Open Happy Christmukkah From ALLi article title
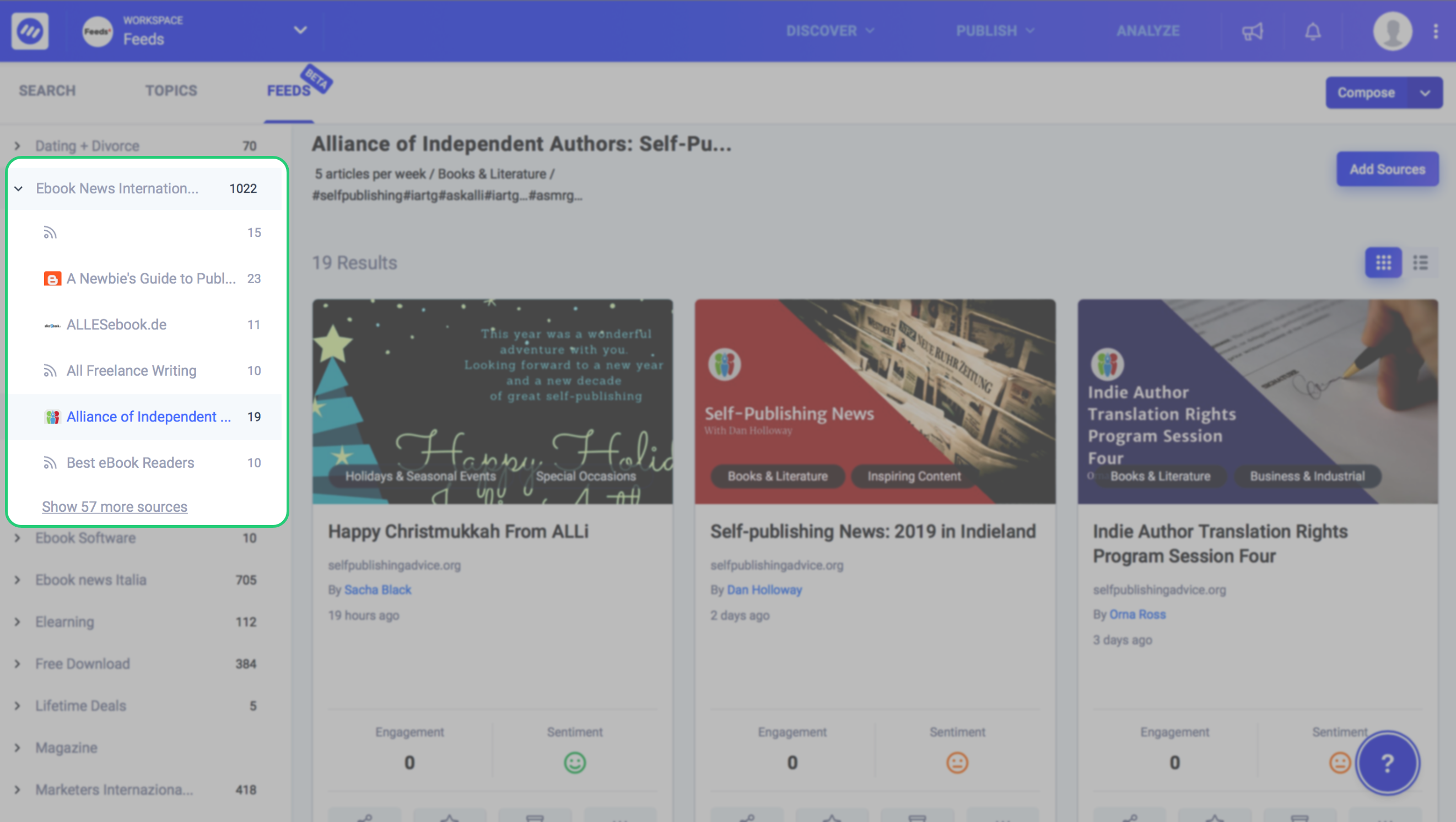 click(x=459, y=532)
